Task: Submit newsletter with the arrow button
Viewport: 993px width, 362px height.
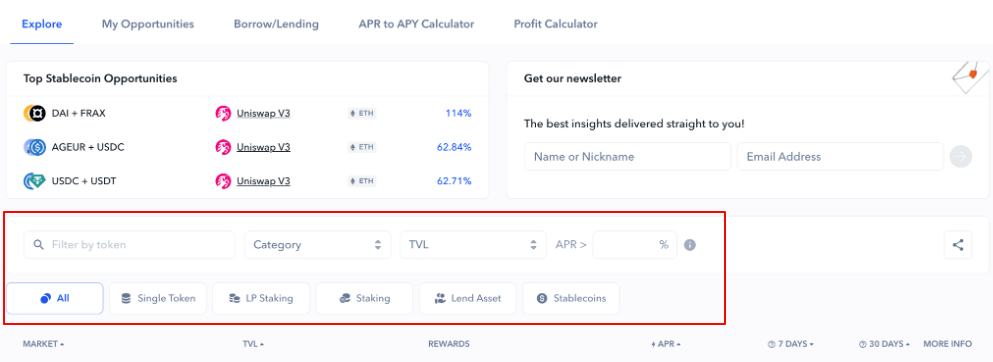Action: [x=961, y=156]
